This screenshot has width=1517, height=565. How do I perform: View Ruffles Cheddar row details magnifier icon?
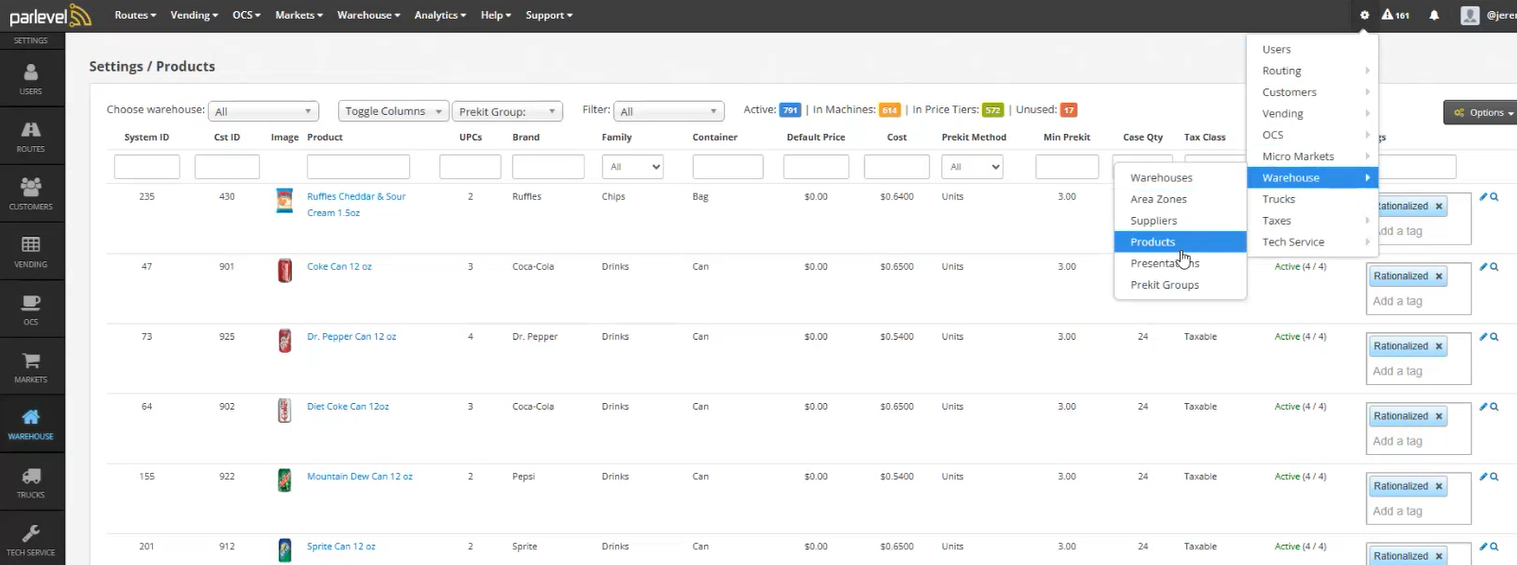tap(1494, 197)
